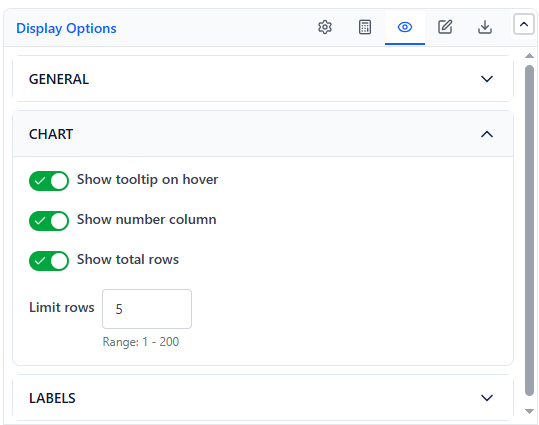Image resolution: width=539 pixels, height=425 pixels.
Task: Expand the LABELS section chevron
Action: [x=487, y=398]
